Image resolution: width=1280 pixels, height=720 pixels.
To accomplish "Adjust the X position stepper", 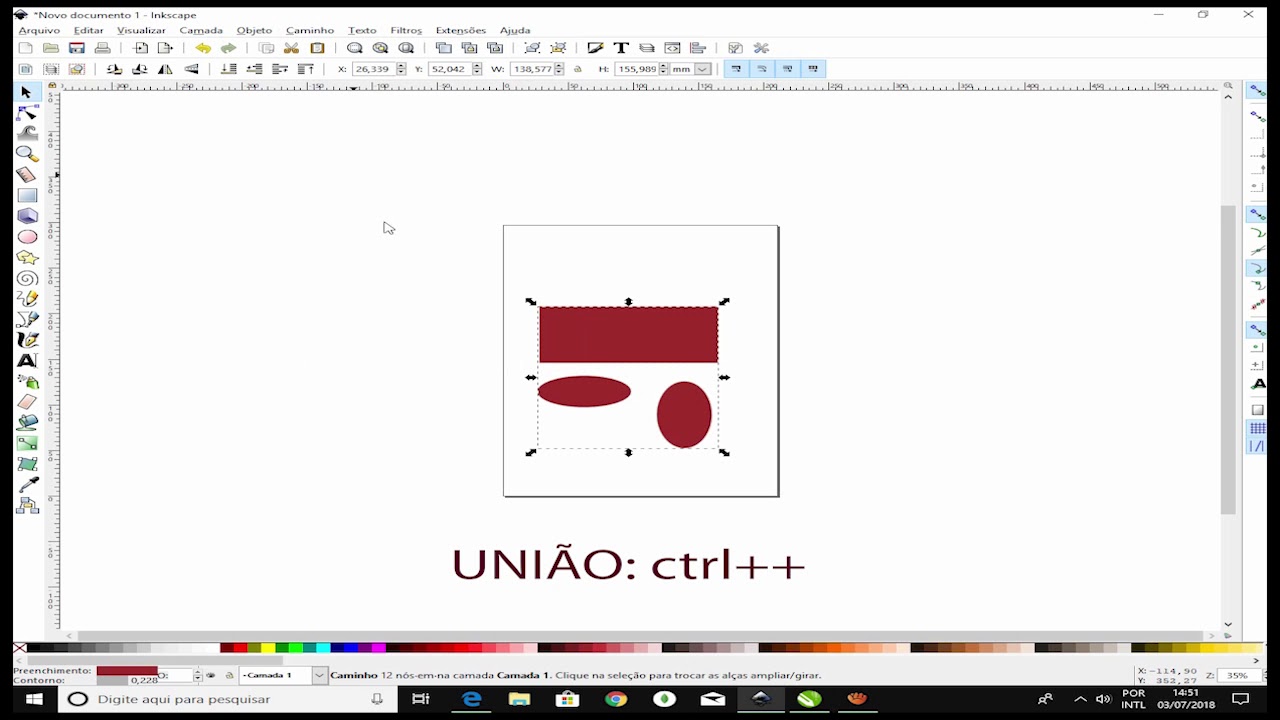I will coord(401,69).
